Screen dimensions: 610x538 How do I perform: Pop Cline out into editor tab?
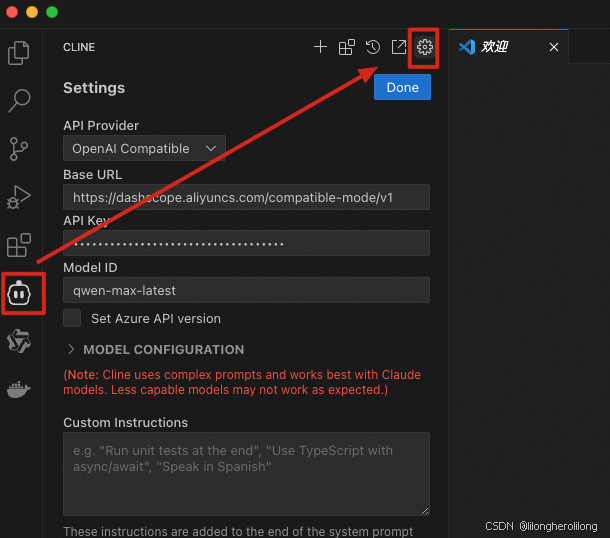point(399,47)
